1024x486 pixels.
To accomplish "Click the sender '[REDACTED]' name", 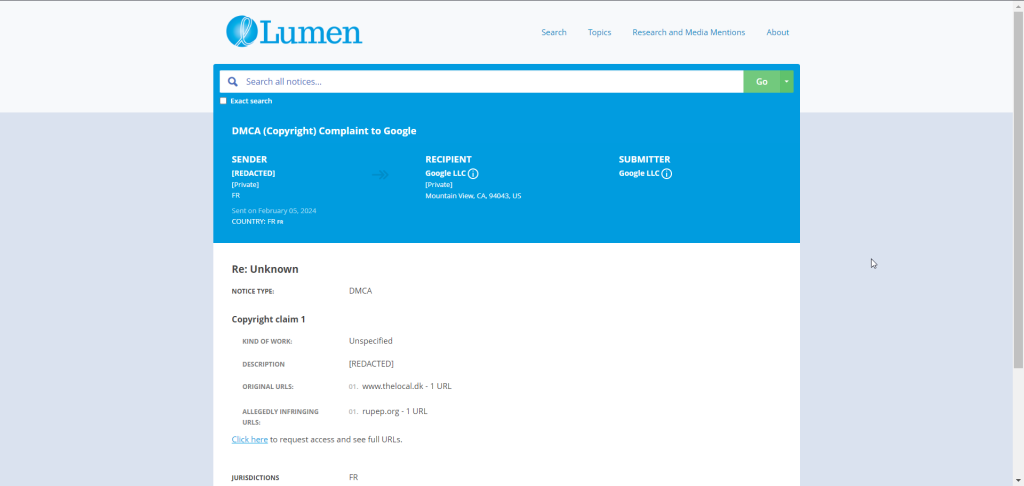I will [x=253, y=174].
